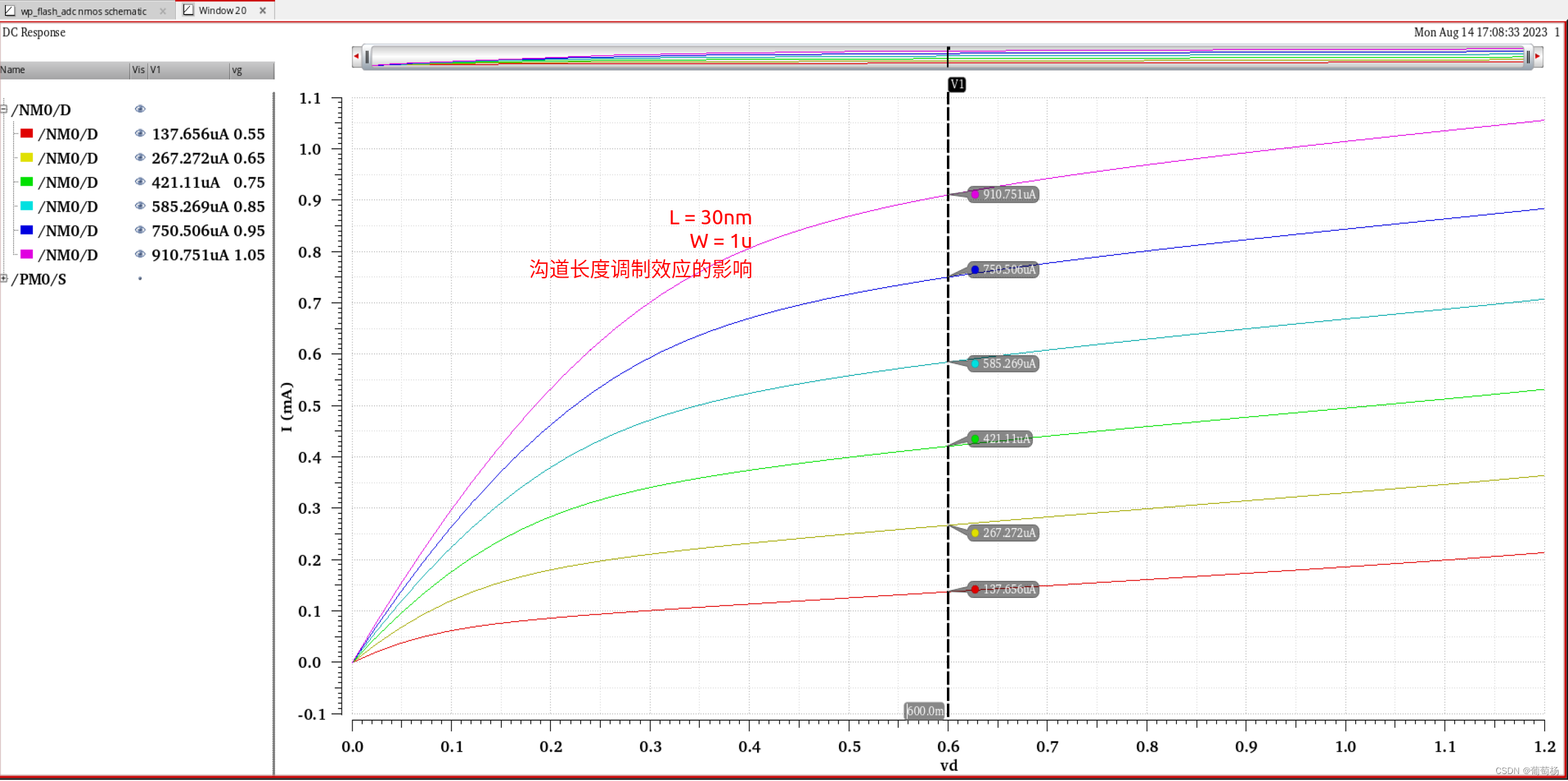This screenshot has width=1568, height=781.
Task: Click the yellow trace color swatch
Action: point(27,158)
